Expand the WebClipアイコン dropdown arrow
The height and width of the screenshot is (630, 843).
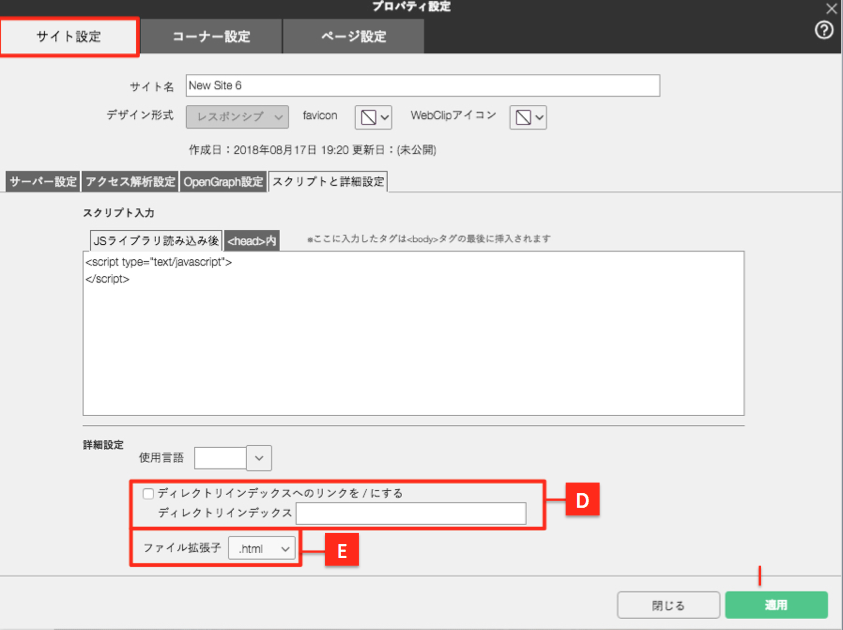coord(539,117)
